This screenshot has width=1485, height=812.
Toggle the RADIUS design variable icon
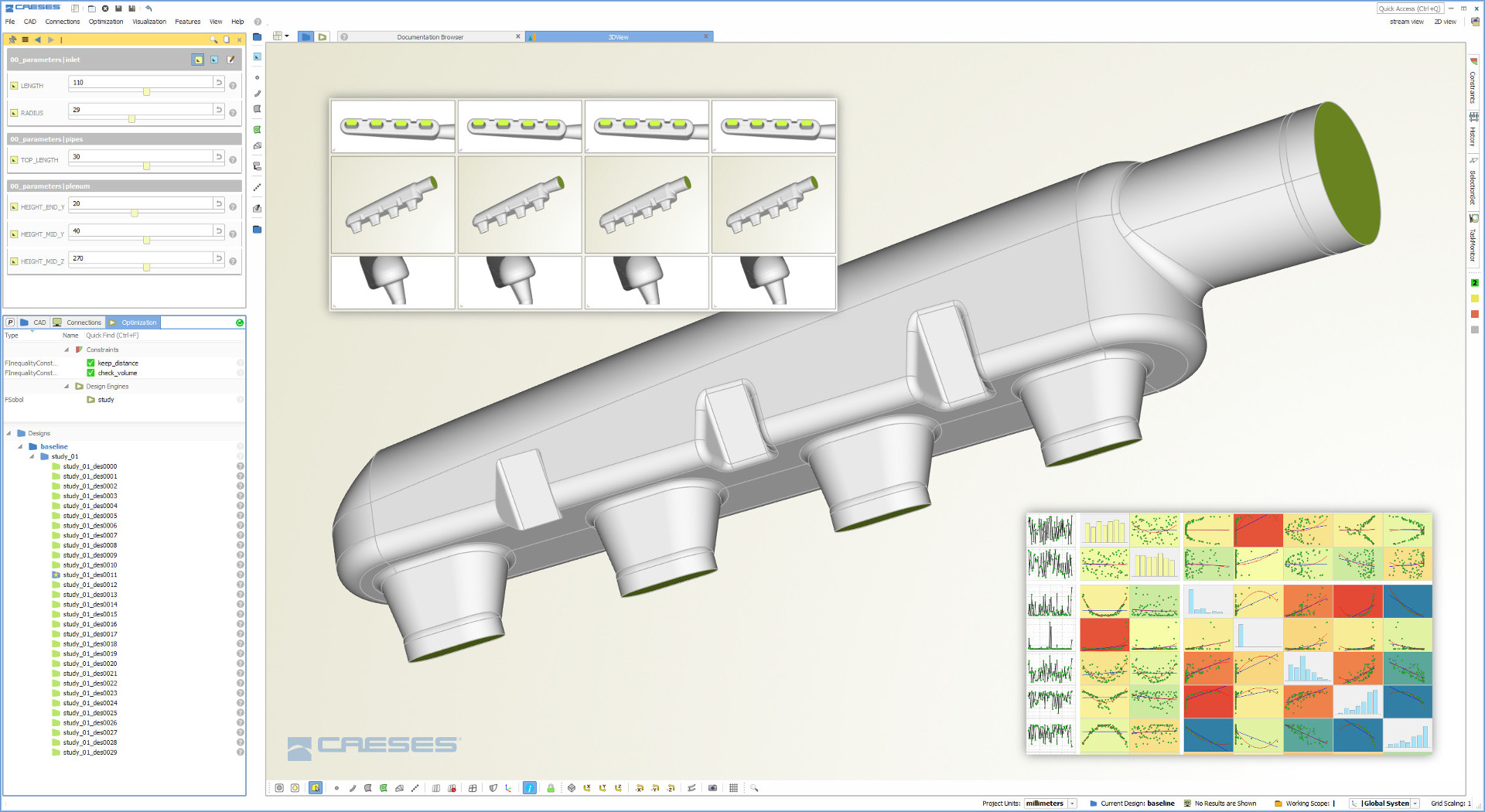coord(14,113)
